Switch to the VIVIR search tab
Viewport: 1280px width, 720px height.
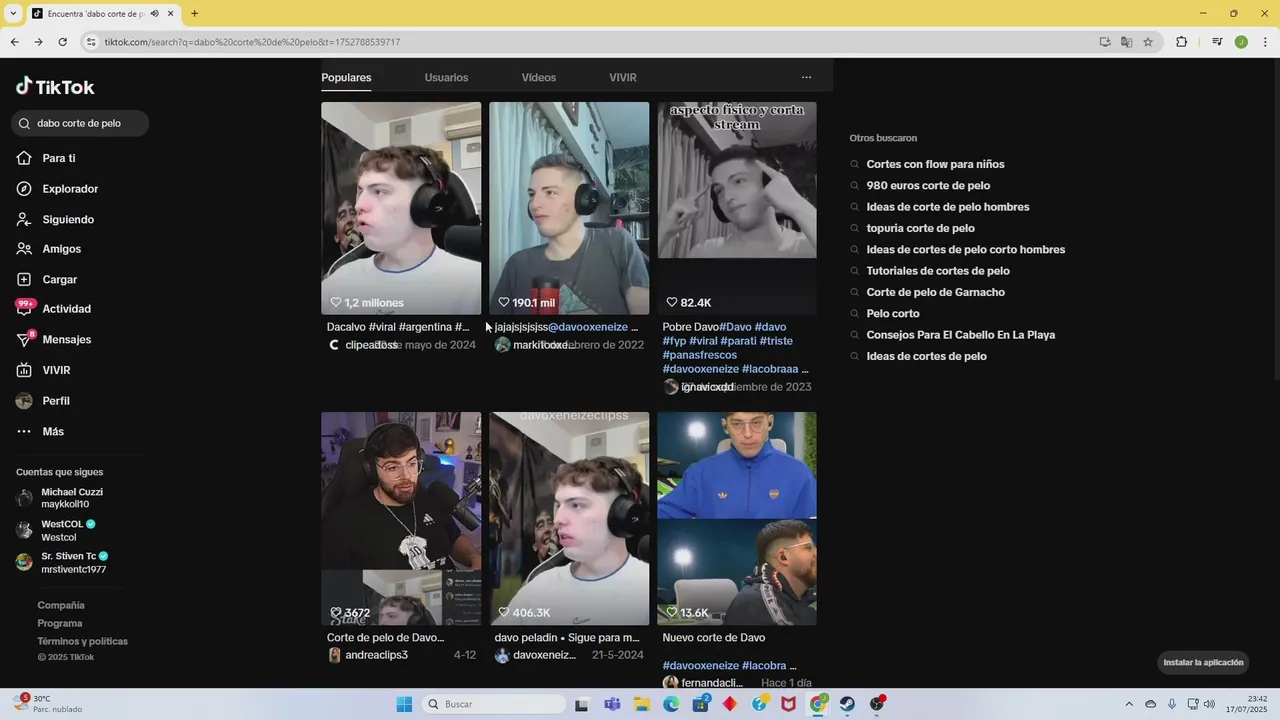[x=623, y=78]
